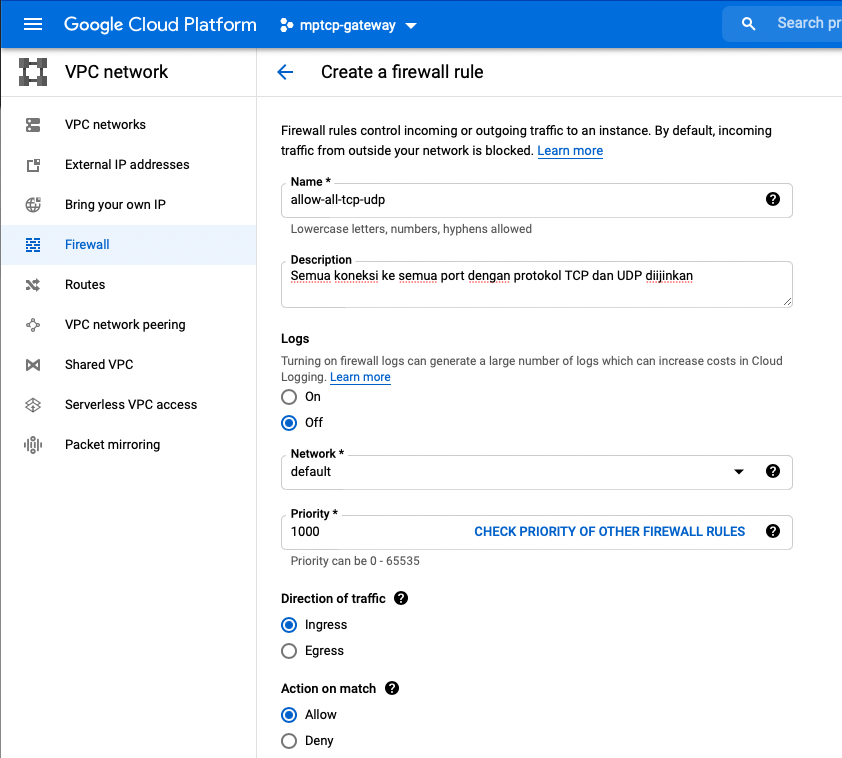Open the hamburger navigation menu
842x758 pixels.
tap(33, 24)
